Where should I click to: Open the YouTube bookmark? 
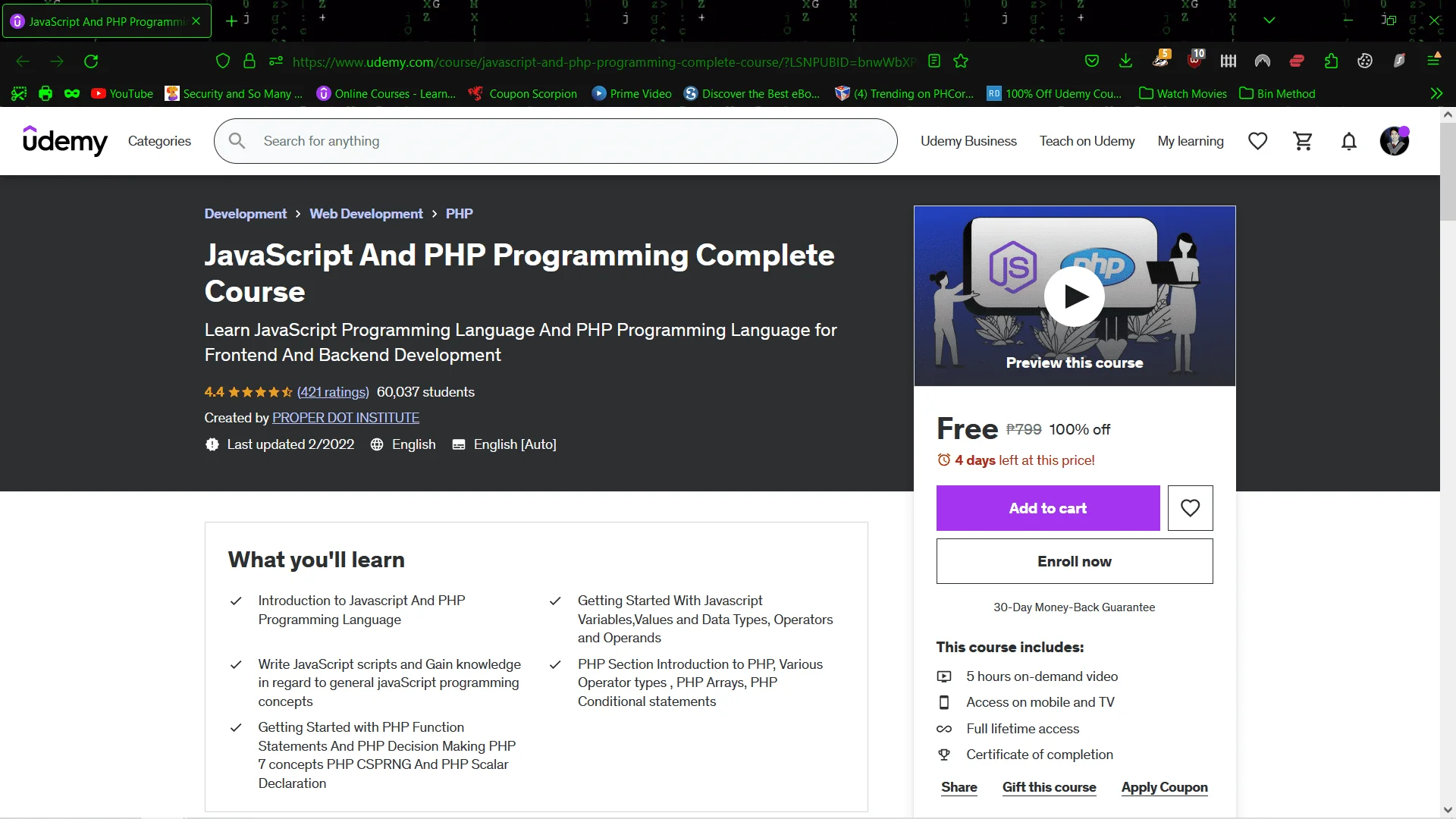click(x=122, y=93)
